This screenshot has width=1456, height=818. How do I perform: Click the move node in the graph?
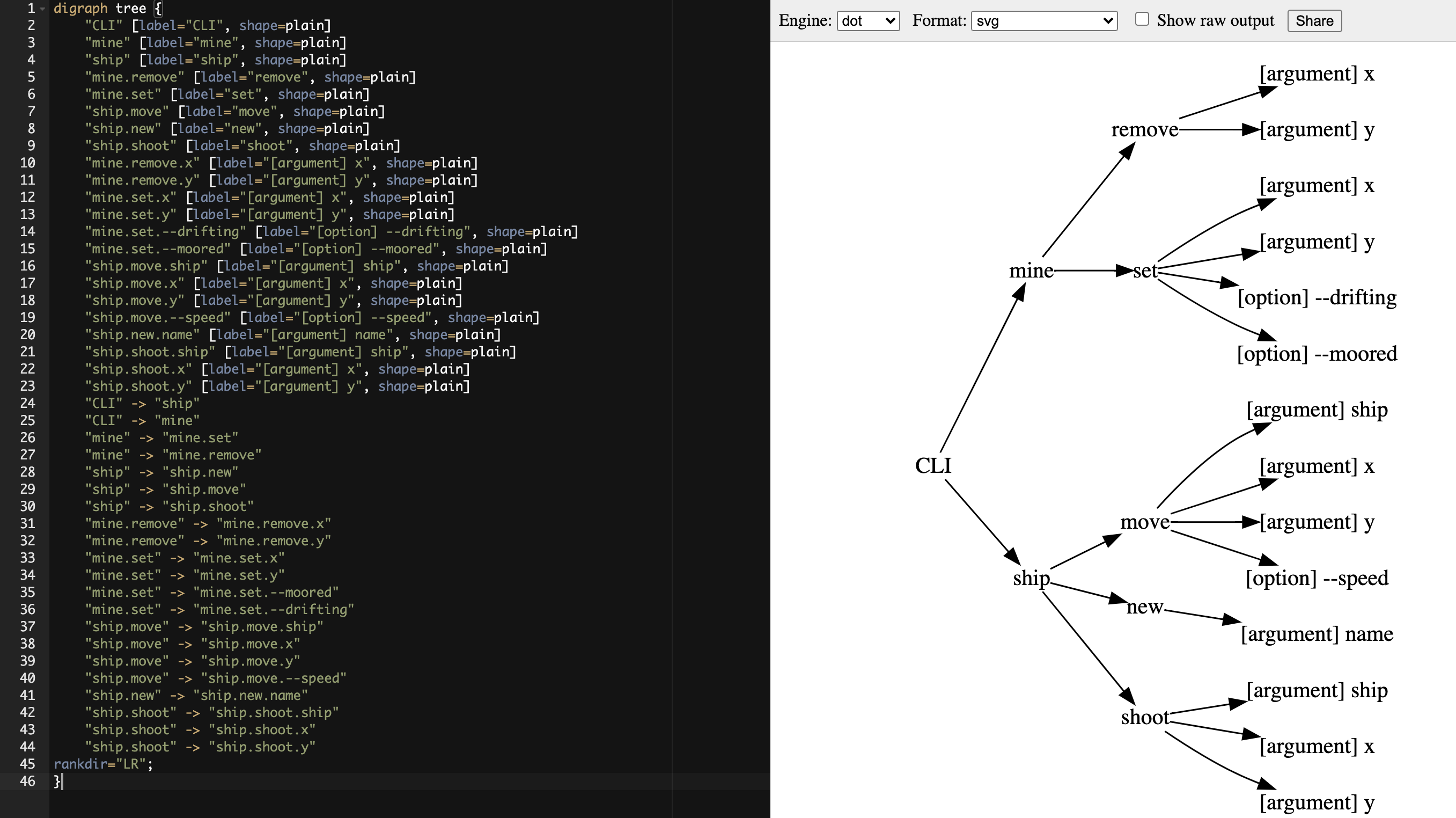[1144, 522]
